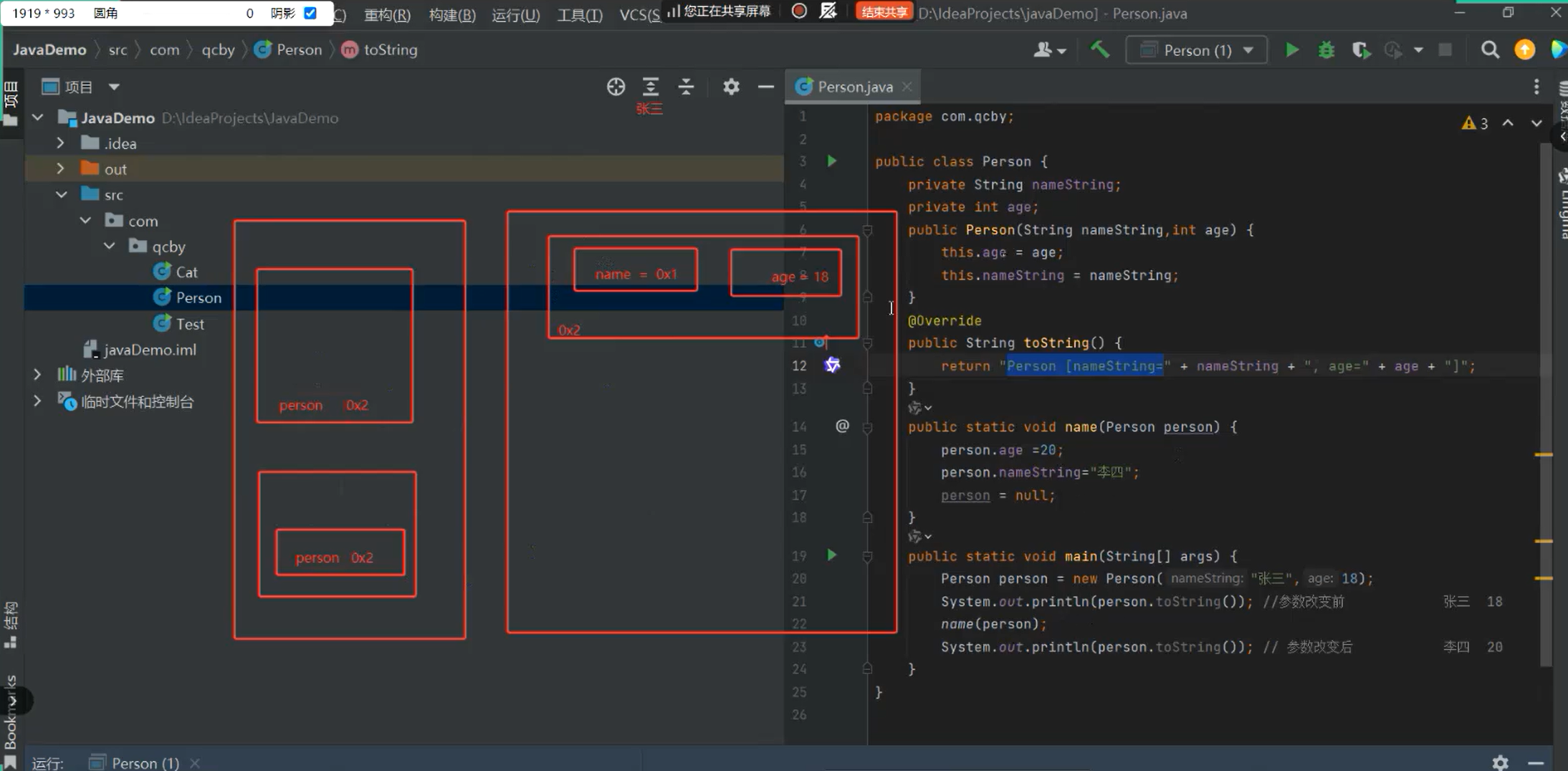The height and width of the screenshot is (771, 1568).
Task: Open Search Everywhere magnifier
Action: click(1490, 50)
